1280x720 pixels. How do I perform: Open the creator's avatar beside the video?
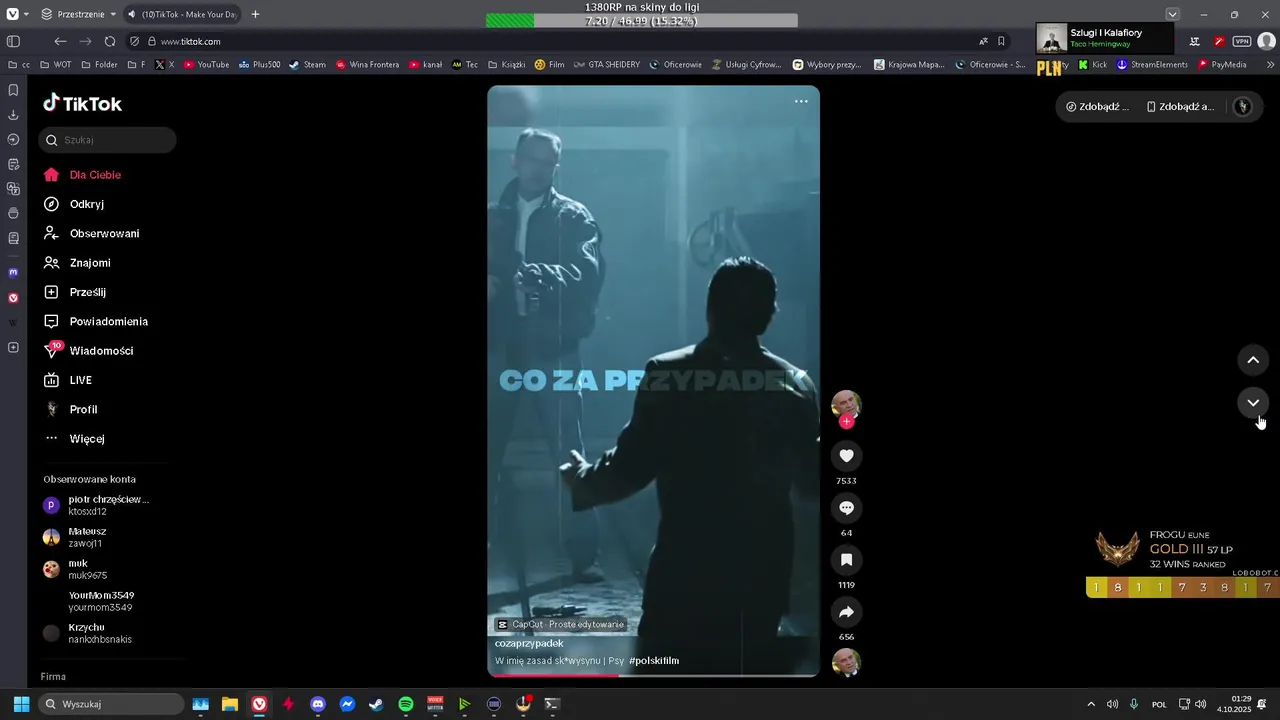click(x=846, y=404)
